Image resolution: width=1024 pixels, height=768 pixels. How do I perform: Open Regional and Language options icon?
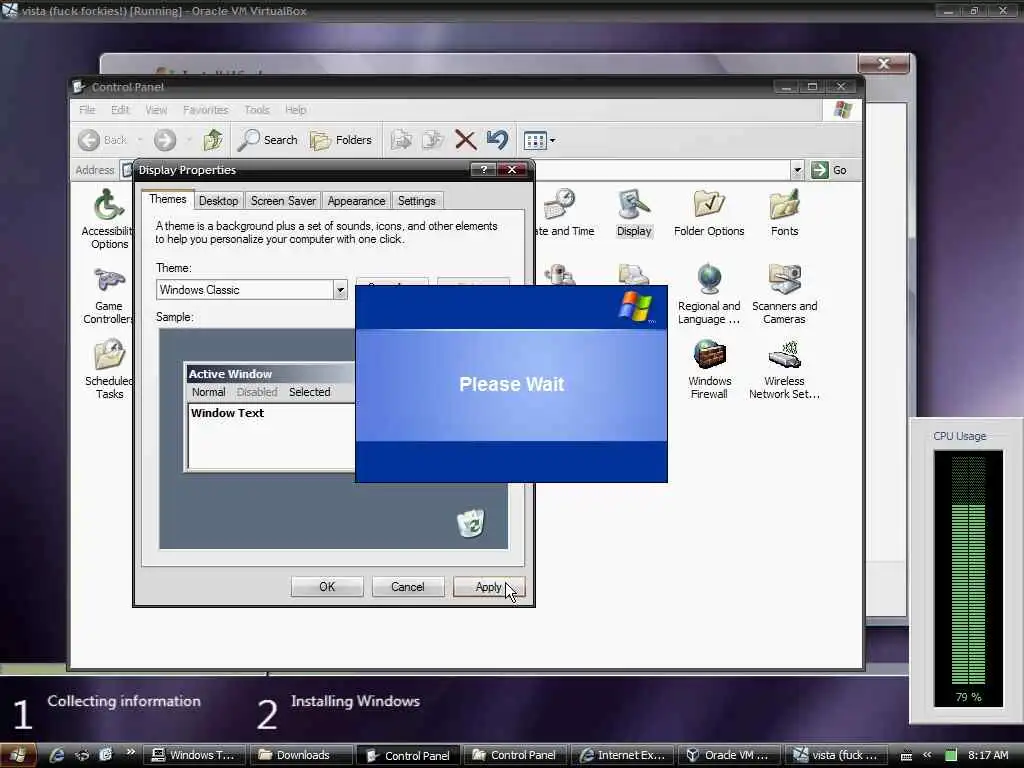coord(709,294)
